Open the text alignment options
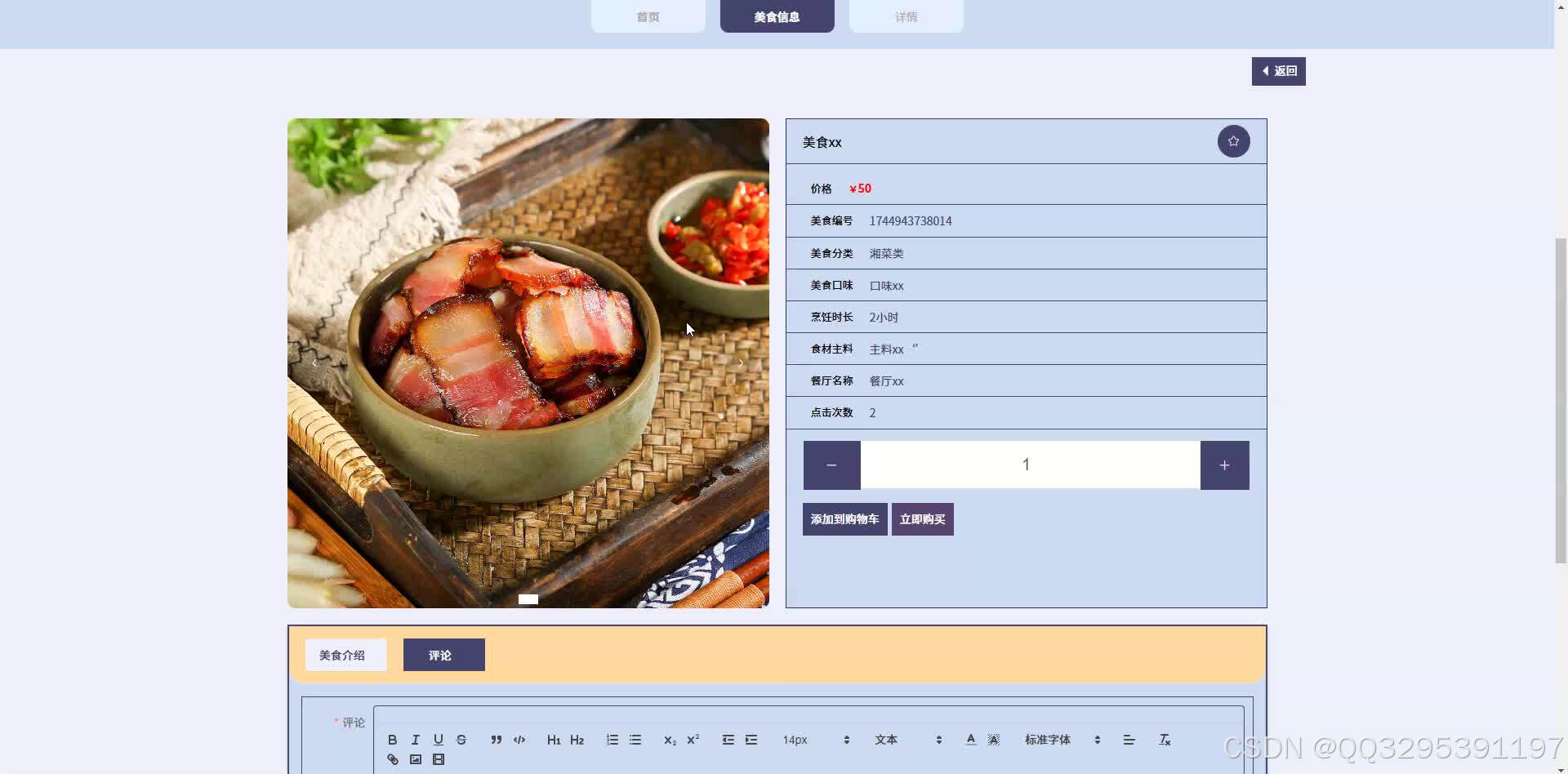Image resolution: width=1568 pixels, height=774 pixels. [1129, 740]
